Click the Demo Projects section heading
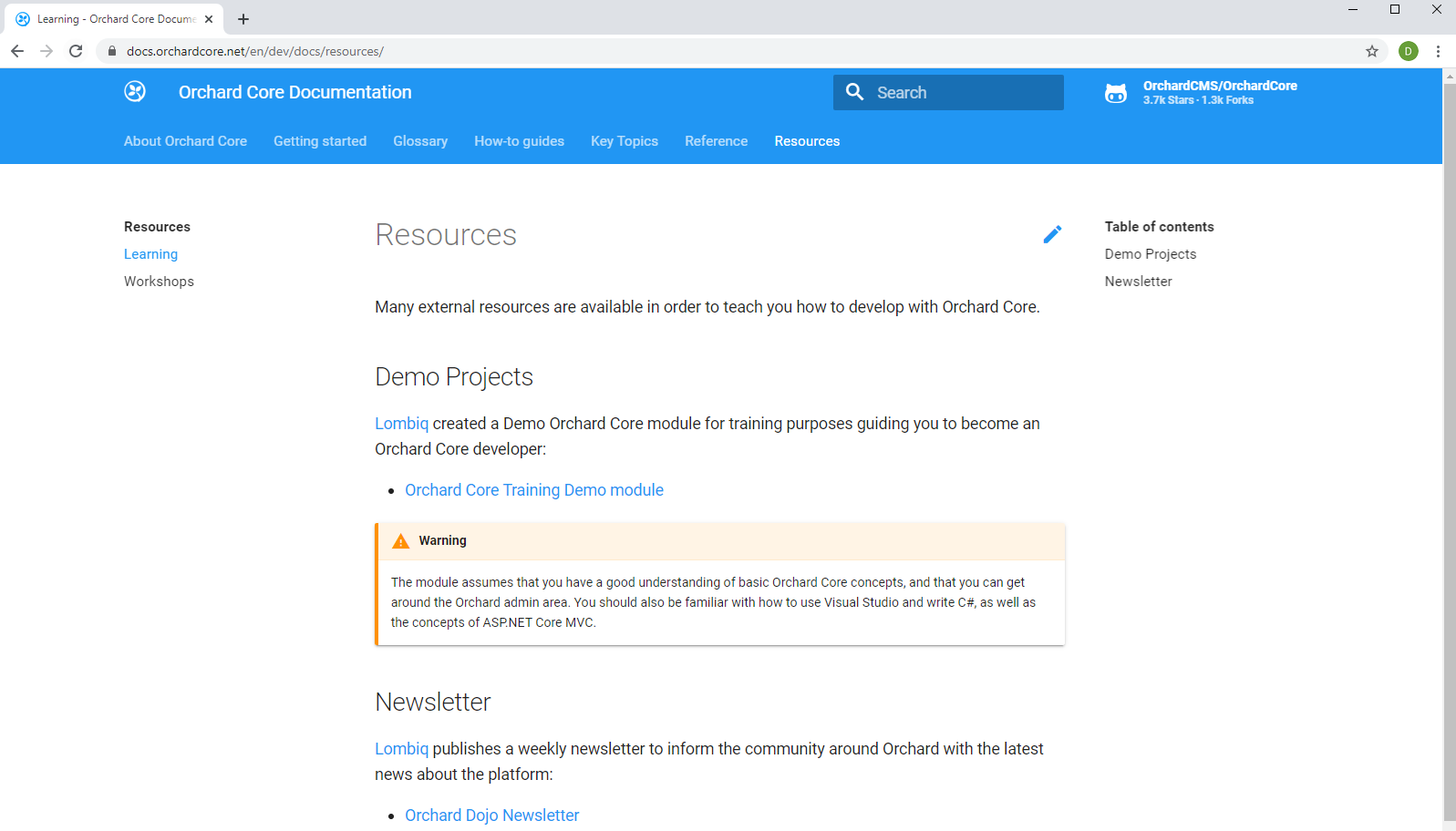 (454, 377)
